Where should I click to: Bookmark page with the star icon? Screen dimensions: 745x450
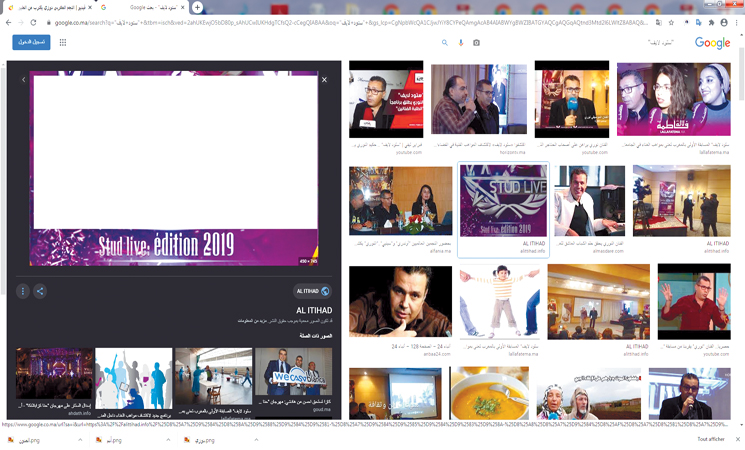point(671,22)
